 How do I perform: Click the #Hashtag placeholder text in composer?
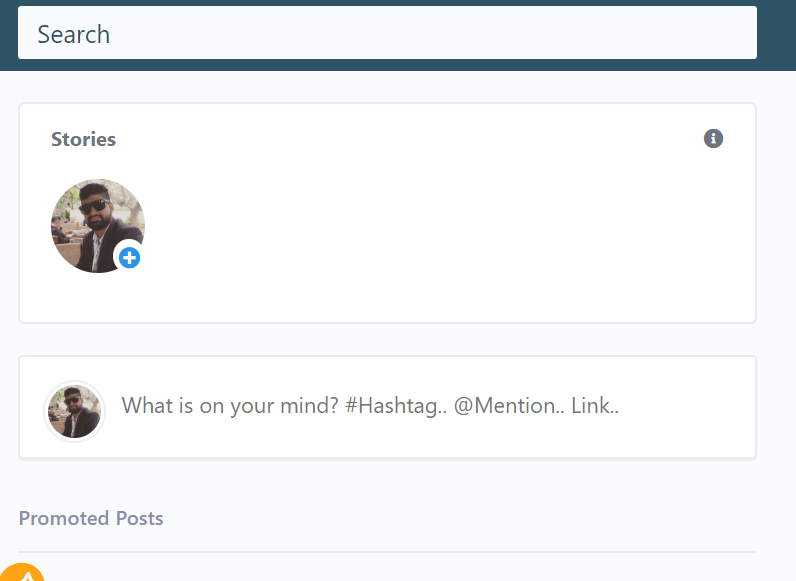click(x=396, y=406)
